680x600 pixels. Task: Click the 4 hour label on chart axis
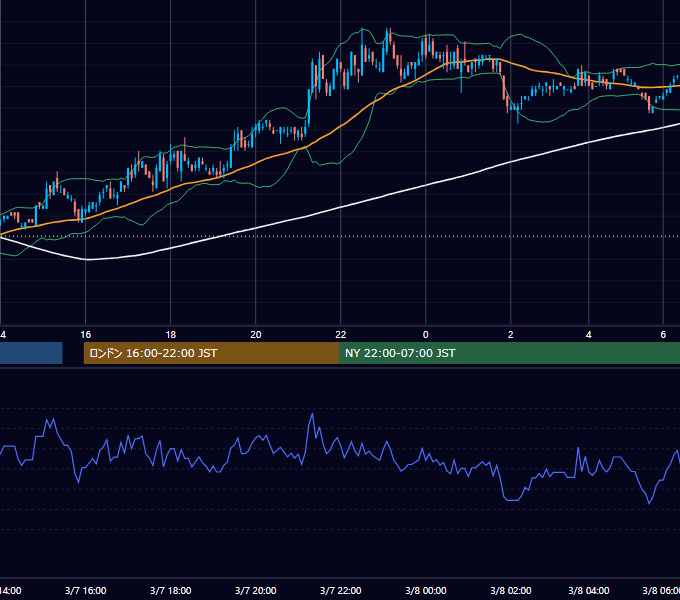click(588, 335)
